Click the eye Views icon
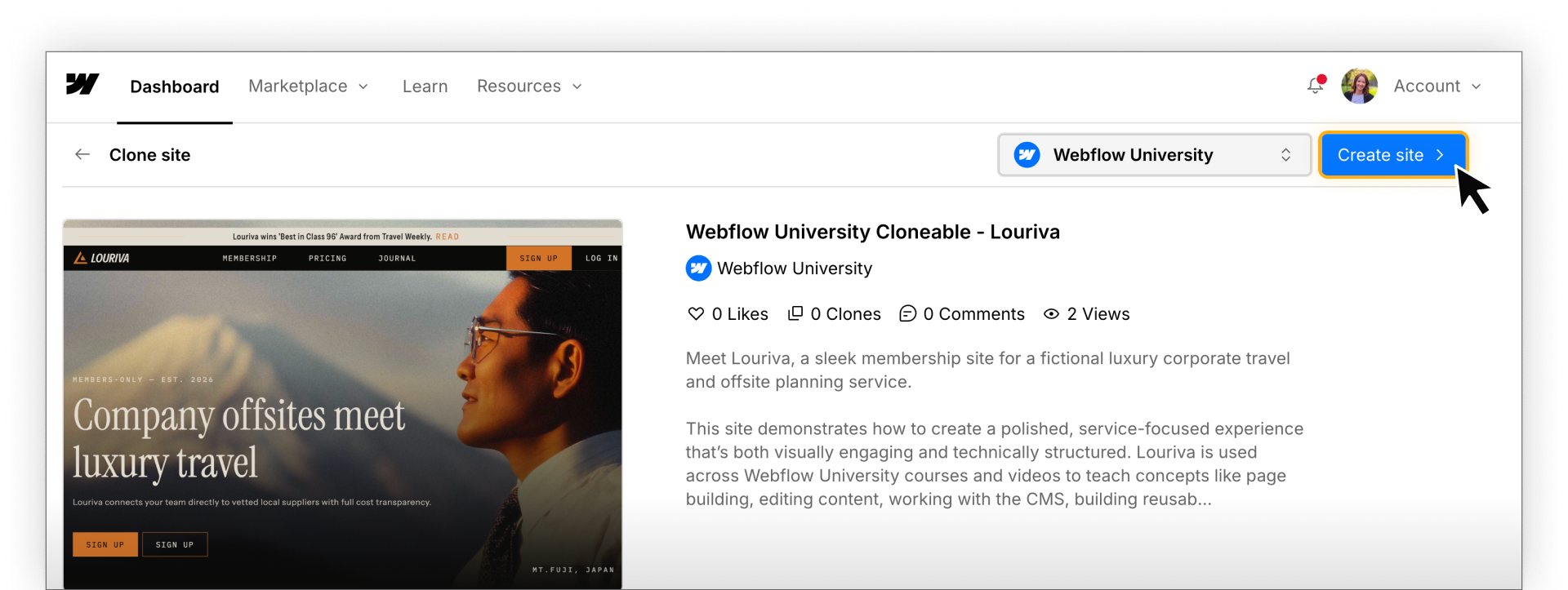The width and height of the screenshot is (1568, 590). pos(1052,313)
